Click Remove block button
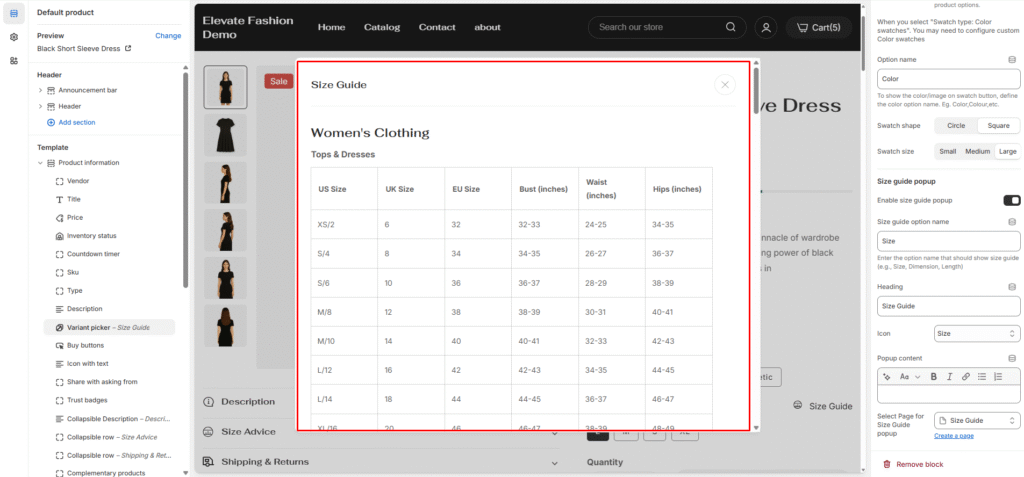Viewport: 1024px width, 477px height. coord(913,464)
